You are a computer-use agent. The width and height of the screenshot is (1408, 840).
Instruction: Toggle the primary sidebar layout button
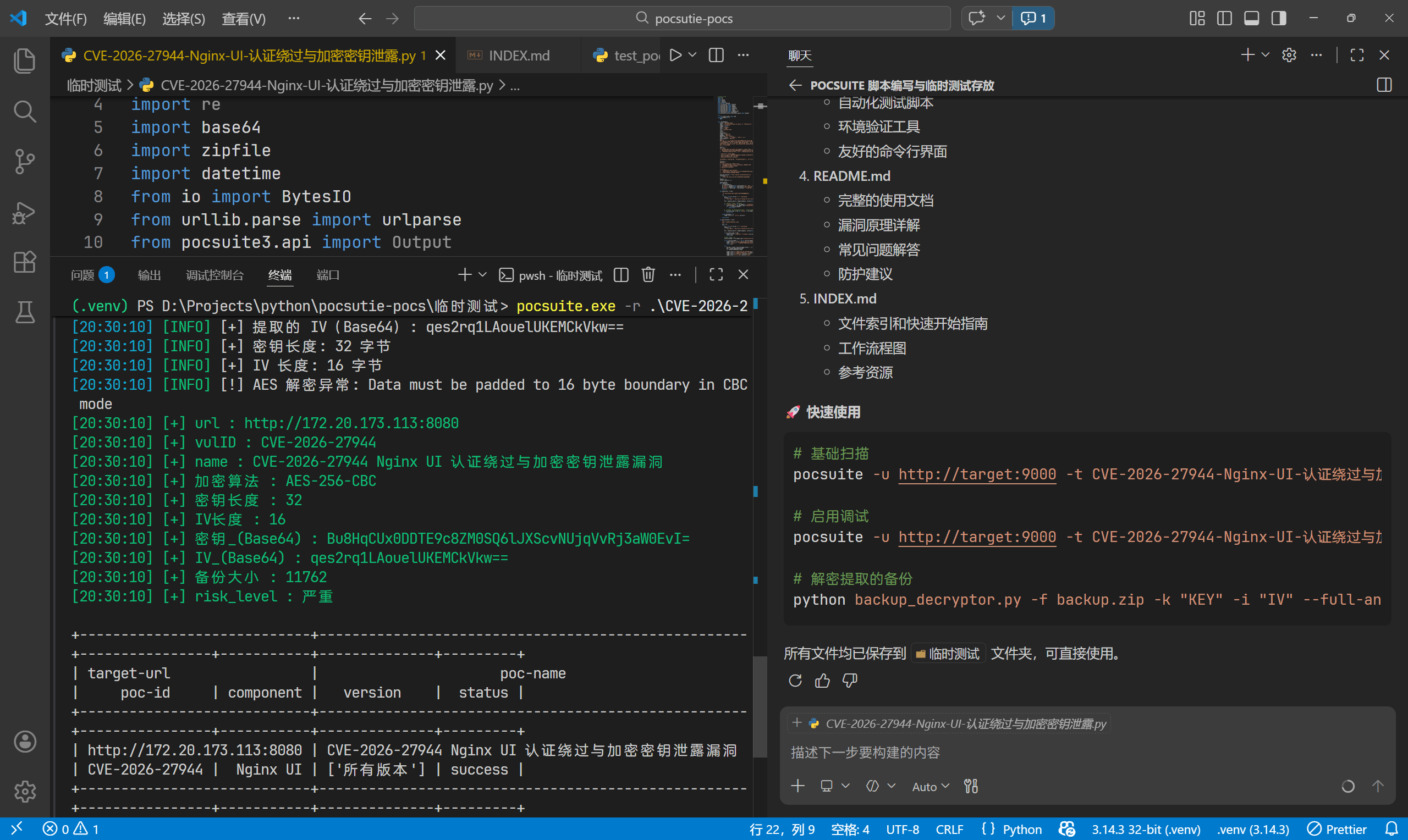1224,18
